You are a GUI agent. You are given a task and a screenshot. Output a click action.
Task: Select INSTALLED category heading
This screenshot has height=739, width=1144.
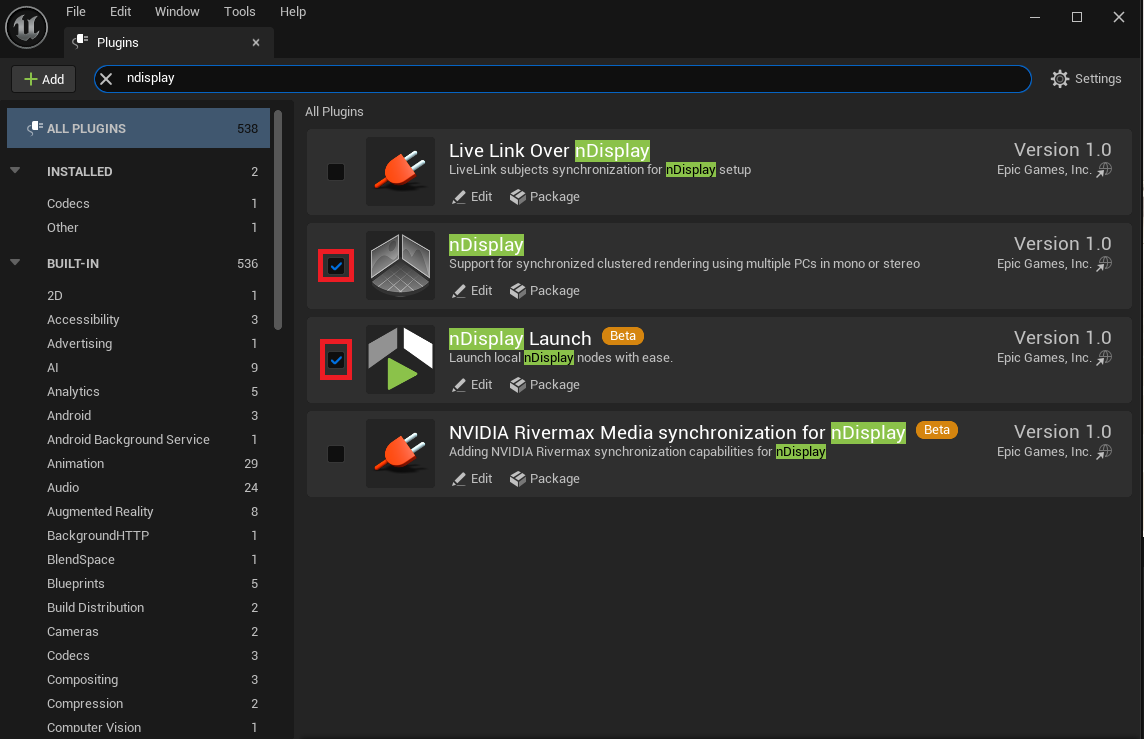pyautogui.click(x=80, y=171)
